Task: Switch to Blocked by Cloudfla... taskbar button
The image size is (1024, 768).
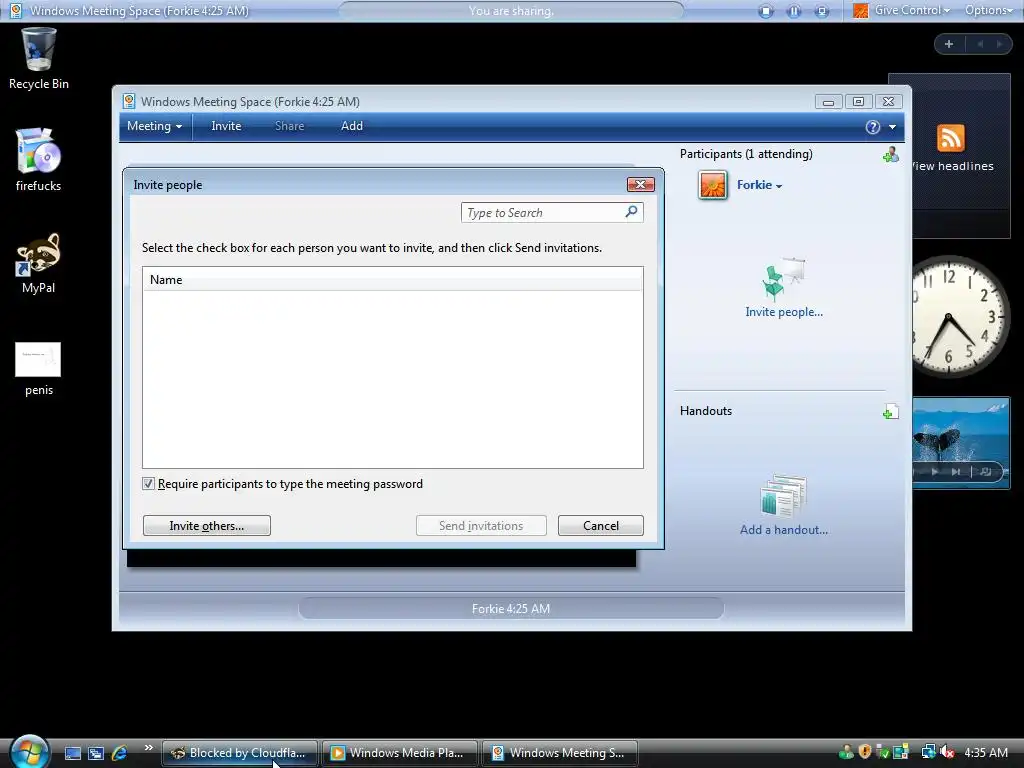Action: point(239,753)
